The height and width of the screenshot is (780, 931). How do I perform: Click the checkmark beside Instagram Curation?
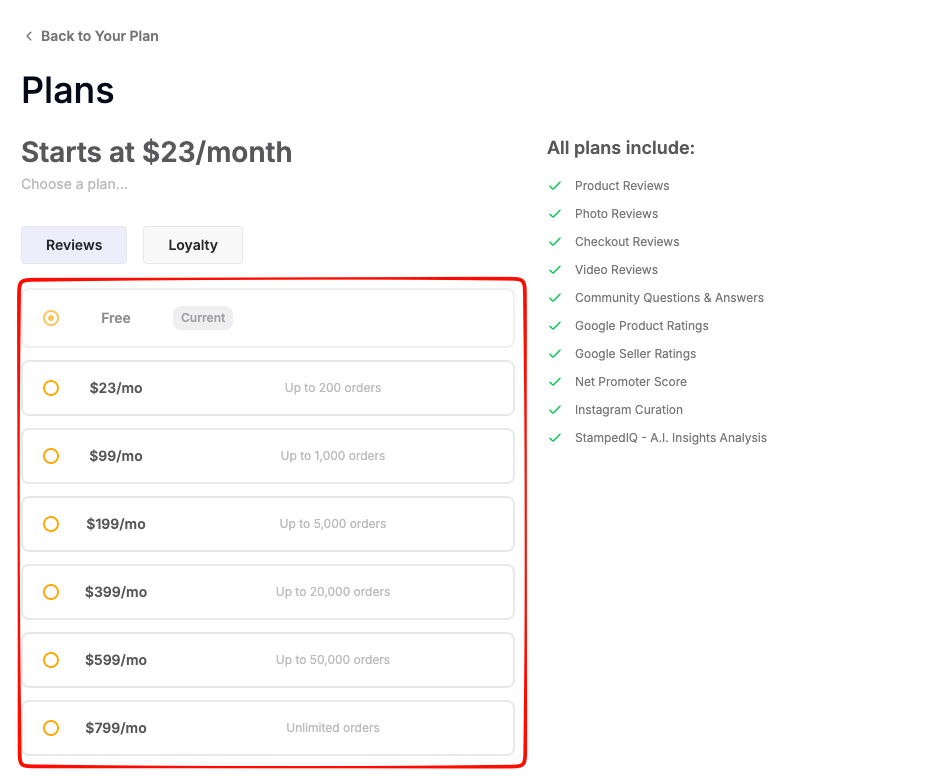click(555, 410)
